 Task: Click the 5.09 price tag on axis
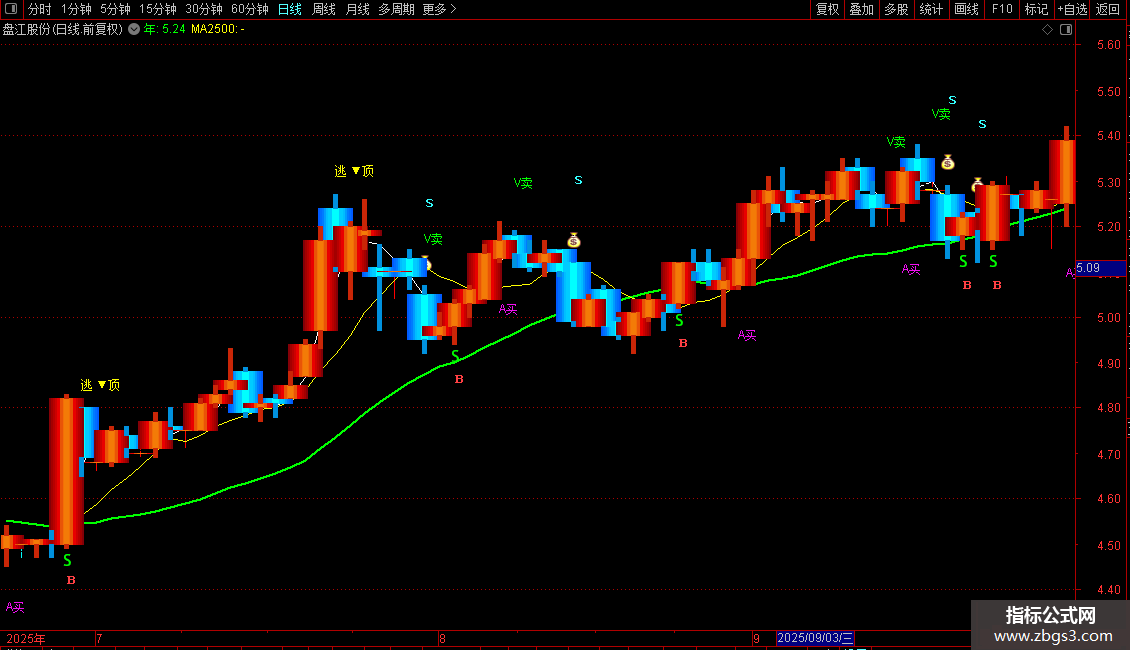pyautogui.click(x=1100, y=268)
